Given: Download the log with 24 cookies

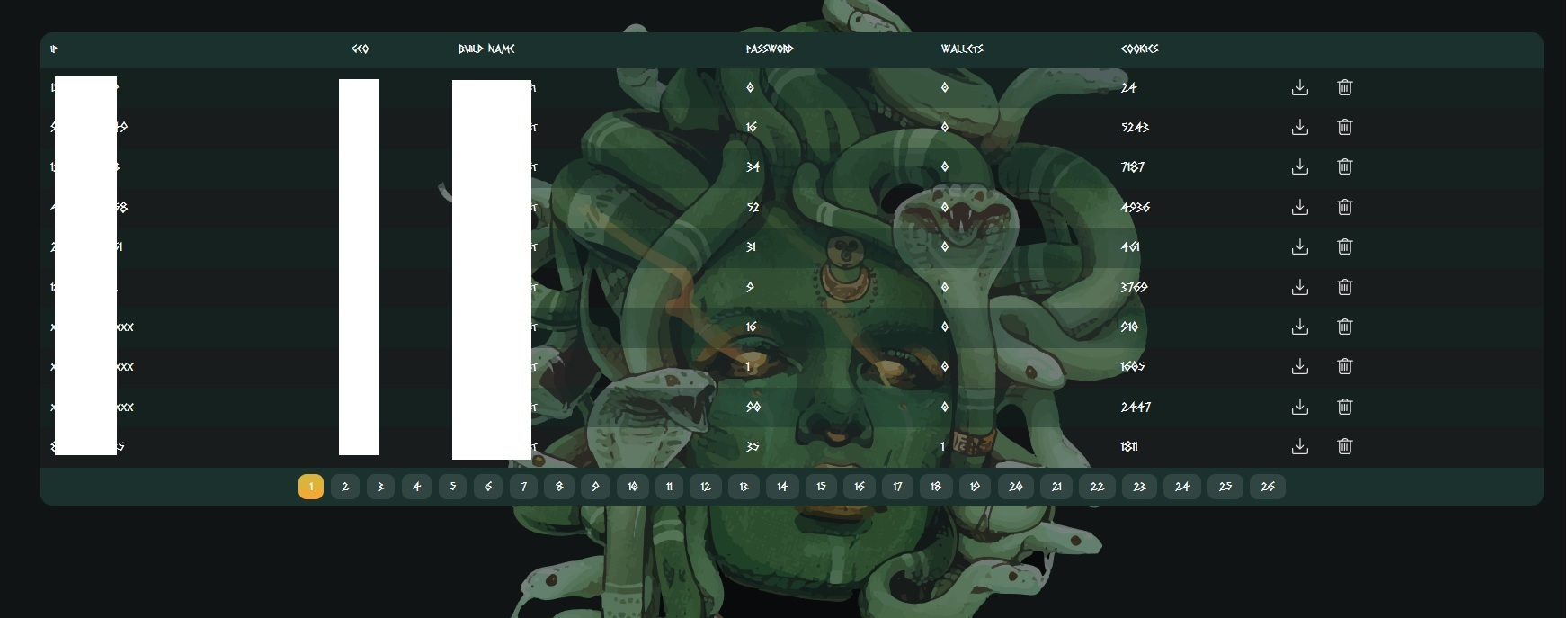Looking at the screenshot, I should coord(1299,87).
